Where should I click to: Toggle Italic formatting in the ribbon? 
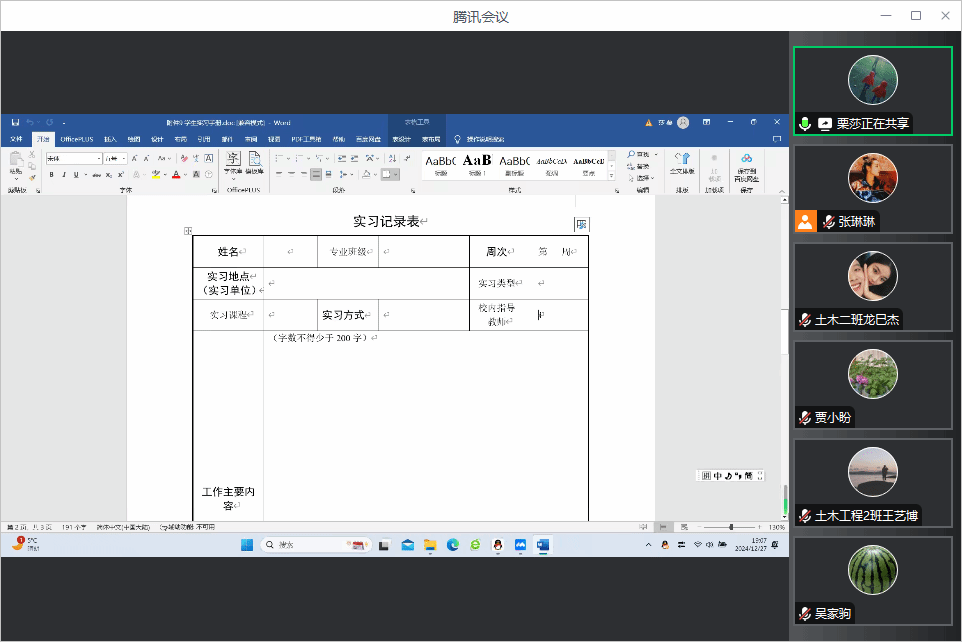(x=64, y=174)
